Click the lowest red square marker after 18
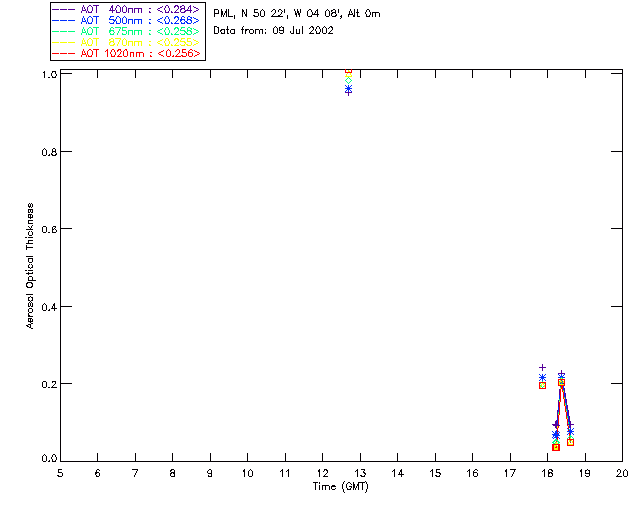 [556, 447]
